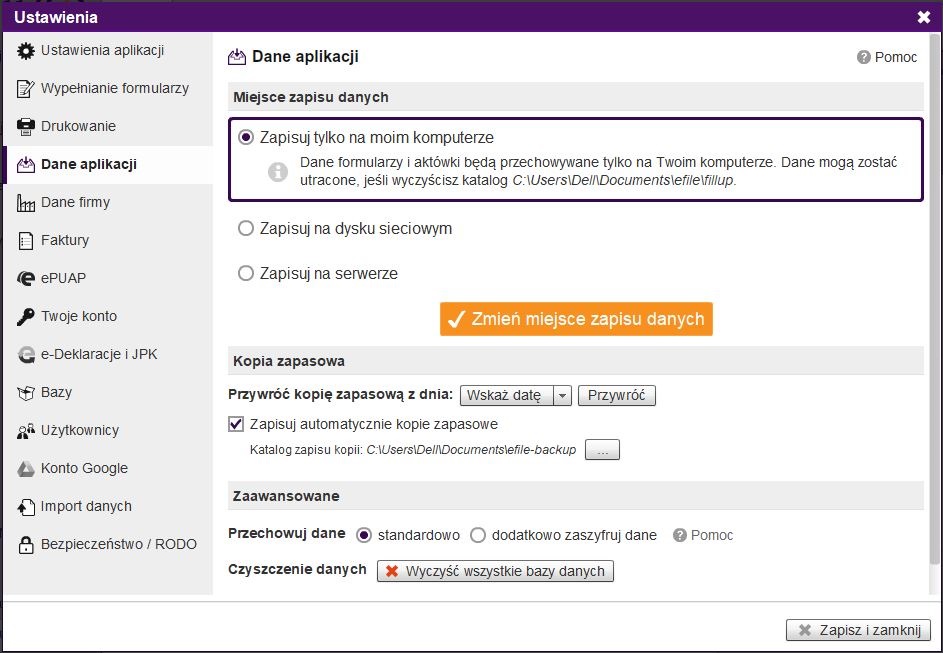This screenshot has height=653, width=943.
Task: Open Konto Google section
Action: 108,468
